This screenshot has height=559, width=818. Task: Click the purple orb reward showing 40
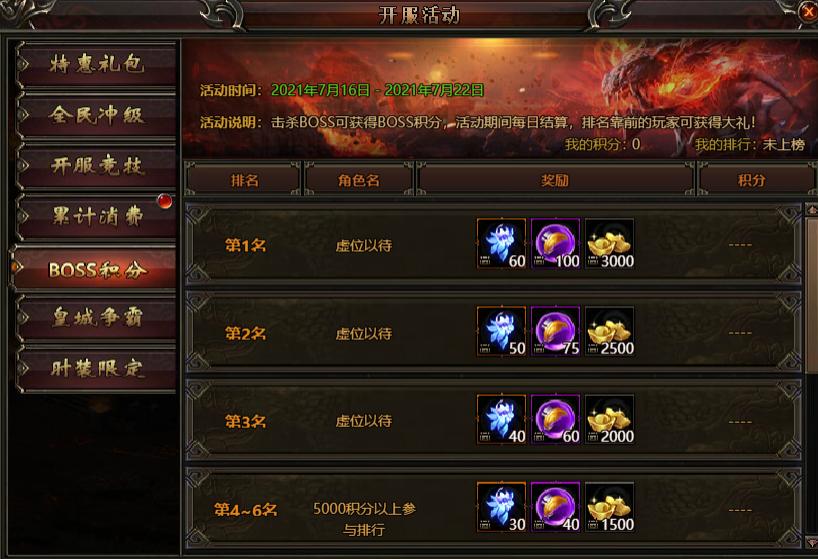[556, 507]
